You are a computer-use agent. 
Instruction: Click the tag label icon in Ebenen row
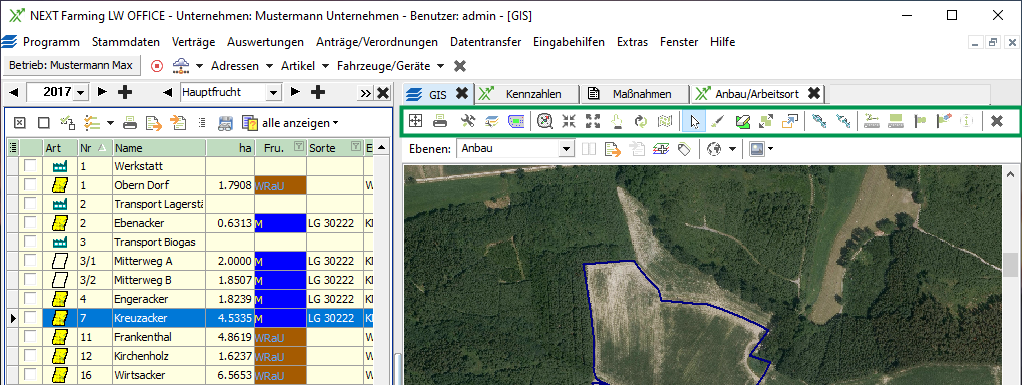(684, 149)
